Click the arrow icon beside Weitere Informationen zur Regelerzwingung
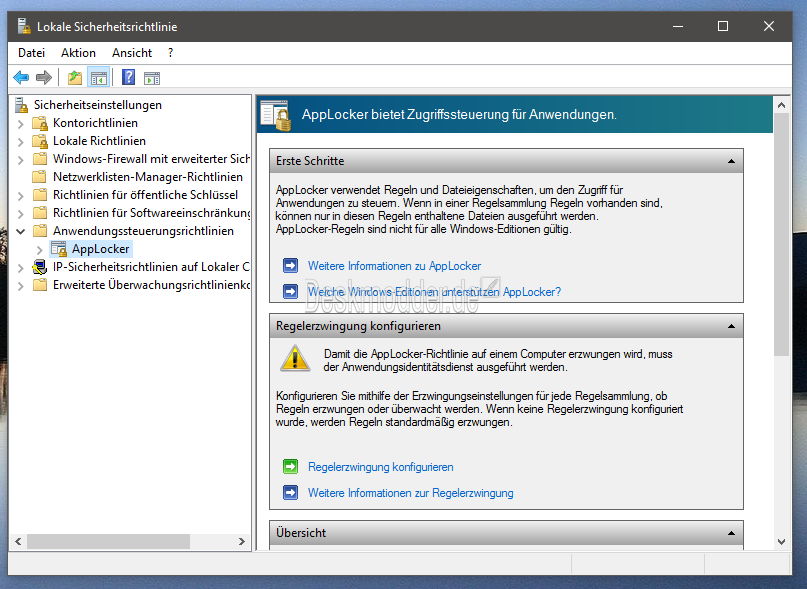This screenshot has height=589, width=807. point(290,493)
